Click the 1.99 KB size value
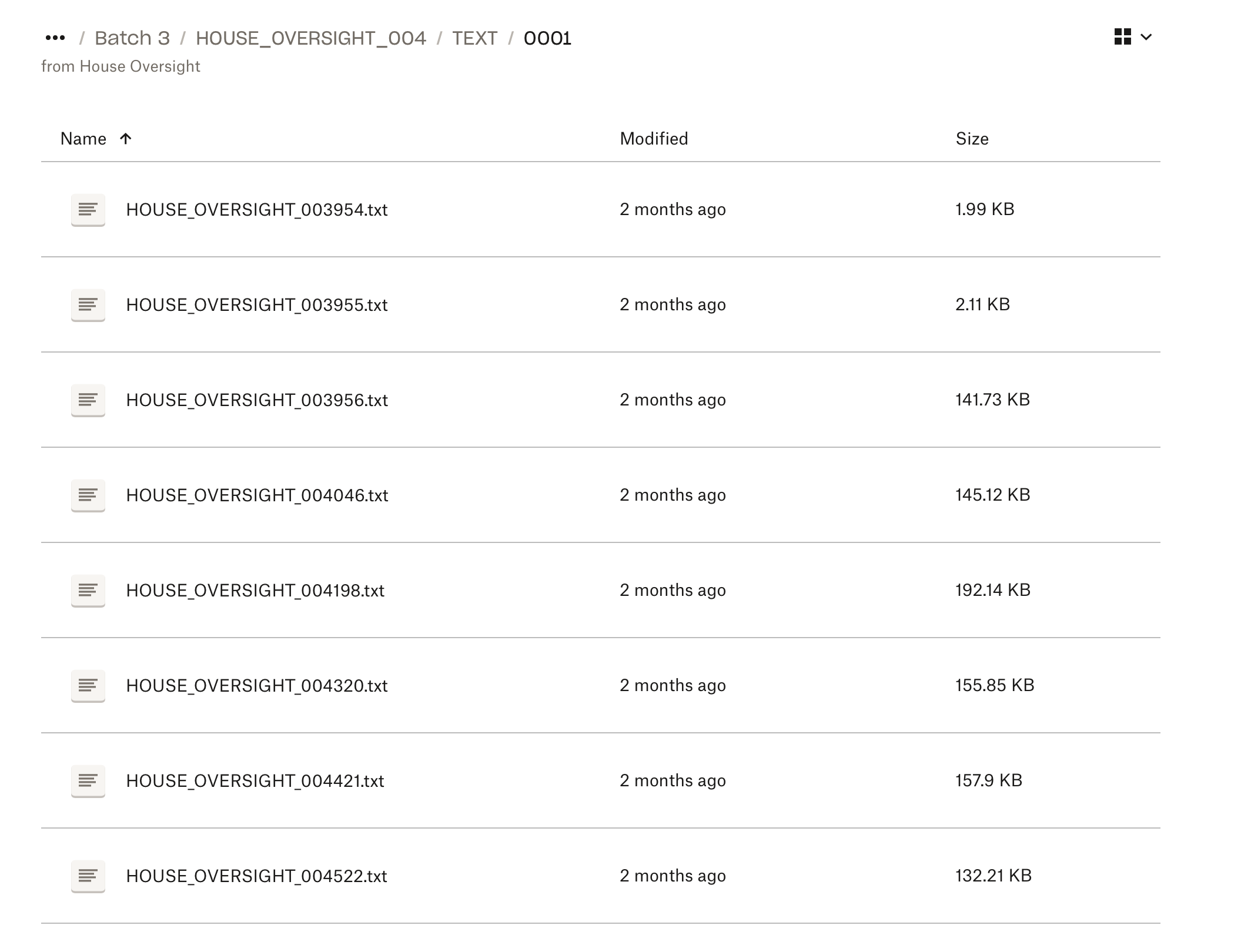This screenshot has height=952, width=1251. point(985,209)
